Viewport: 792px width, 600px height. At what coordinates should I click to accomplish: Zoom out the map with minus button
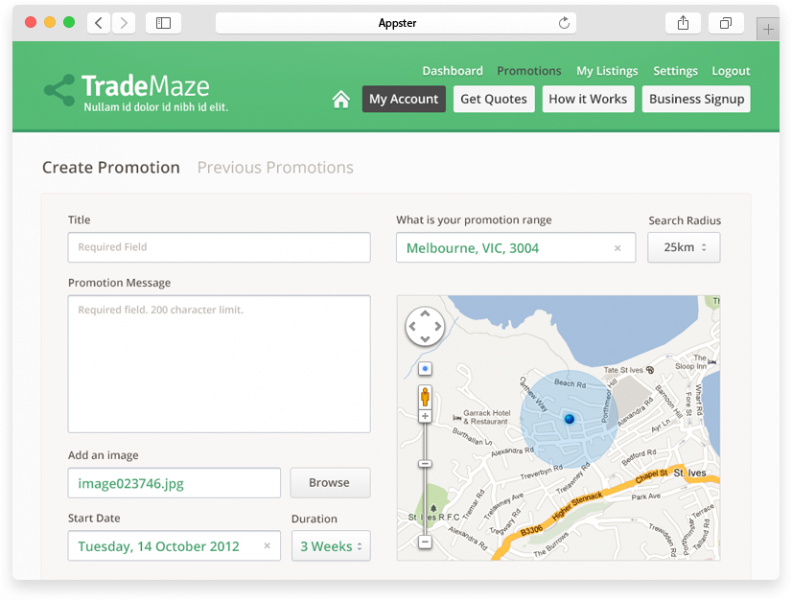[425, 542]
